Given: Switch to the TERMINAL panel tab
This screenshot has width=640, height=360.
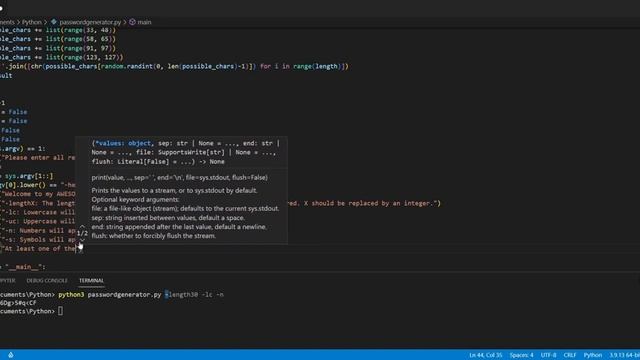Looking at the screenshot, I should coord(91,280).
